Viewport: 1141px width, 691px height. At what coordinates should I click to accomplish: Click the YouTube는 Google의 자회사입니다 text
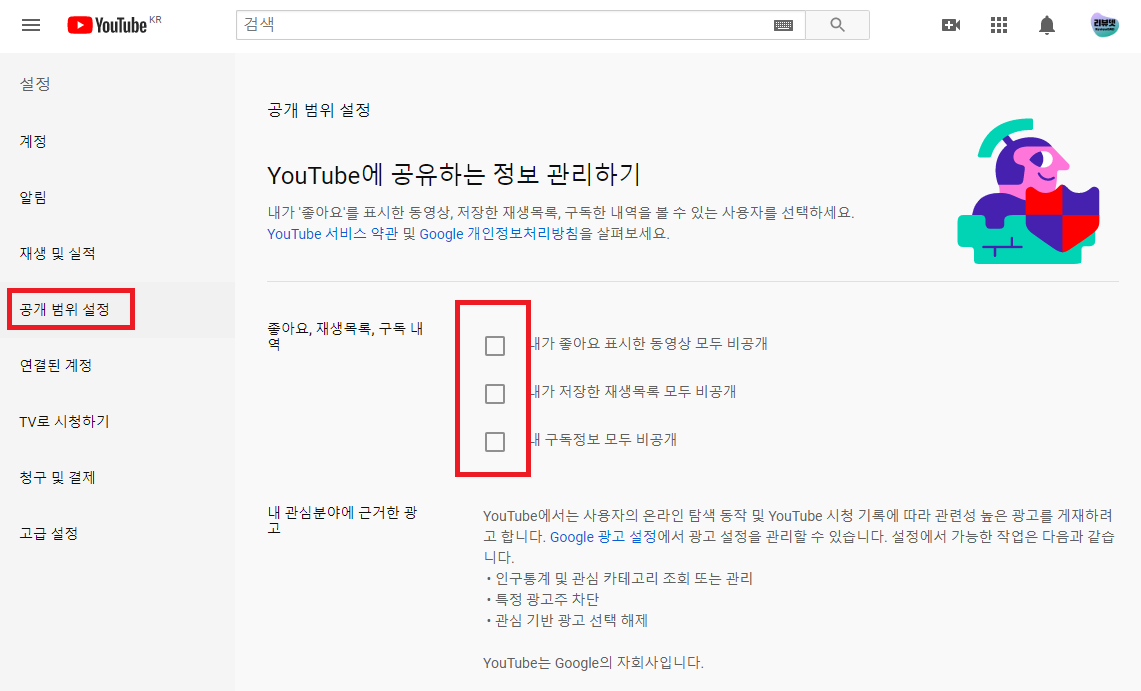tap(593, 663)
